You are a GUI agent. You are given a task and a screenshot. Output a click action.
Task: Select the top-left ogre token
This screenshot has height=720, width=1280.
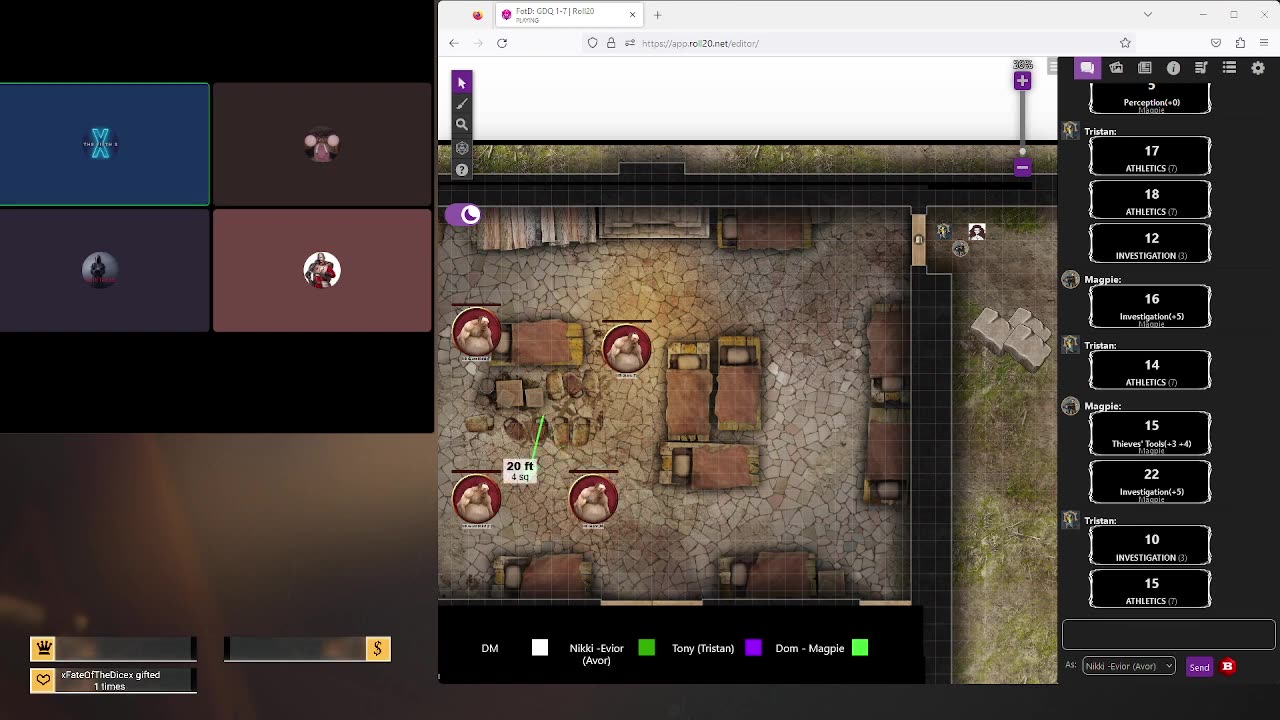pyautogui.click(x=477, y=333)
